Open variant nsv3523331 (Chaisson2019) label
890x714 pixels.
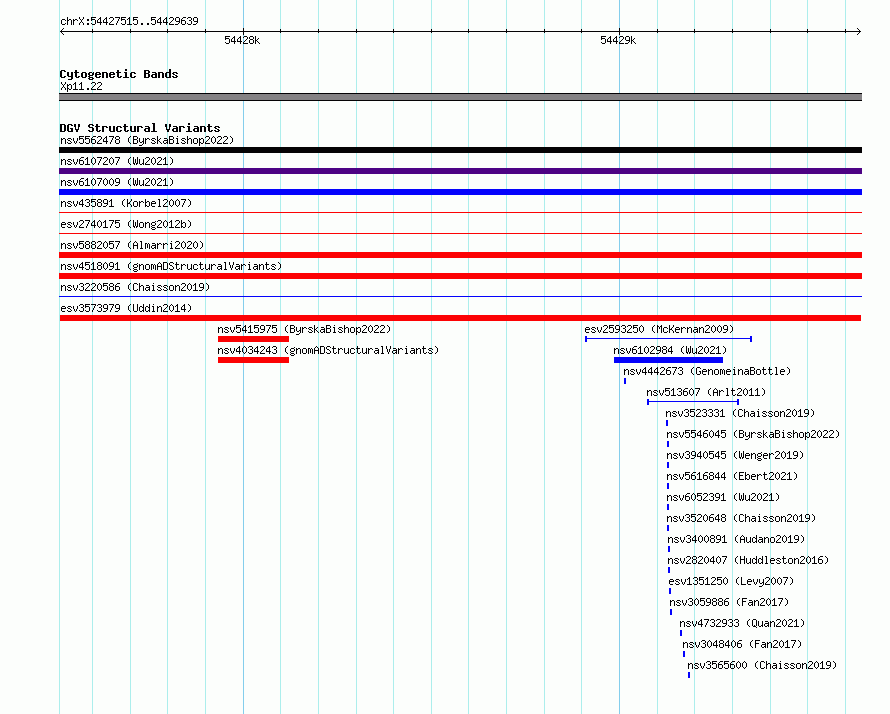(x=740, y=413)
